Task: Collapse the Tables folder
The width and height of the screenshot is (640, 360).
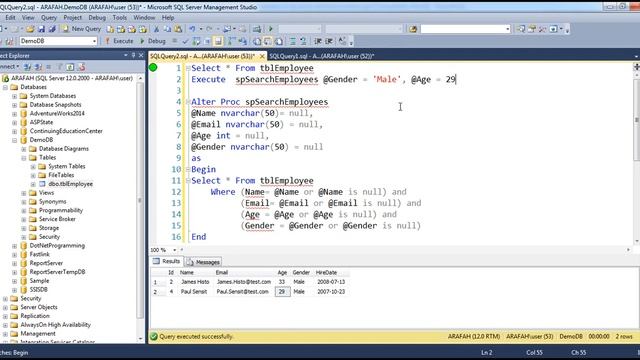Action: tap(24, 158)
